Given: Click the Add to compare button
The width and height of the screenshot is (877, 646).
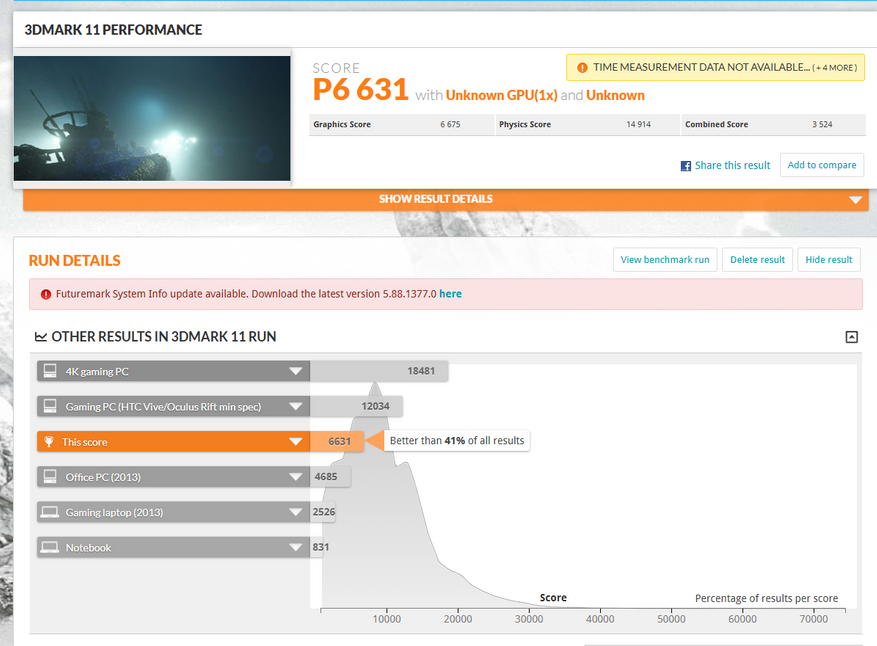Looking at the screenshot, I should tap(822, 165).
